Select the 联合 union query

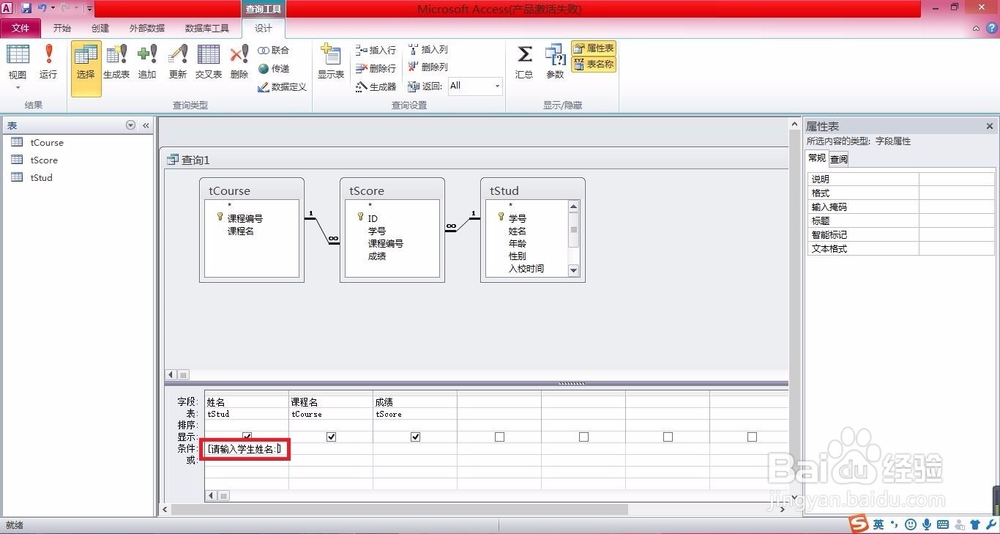(274, 50)
